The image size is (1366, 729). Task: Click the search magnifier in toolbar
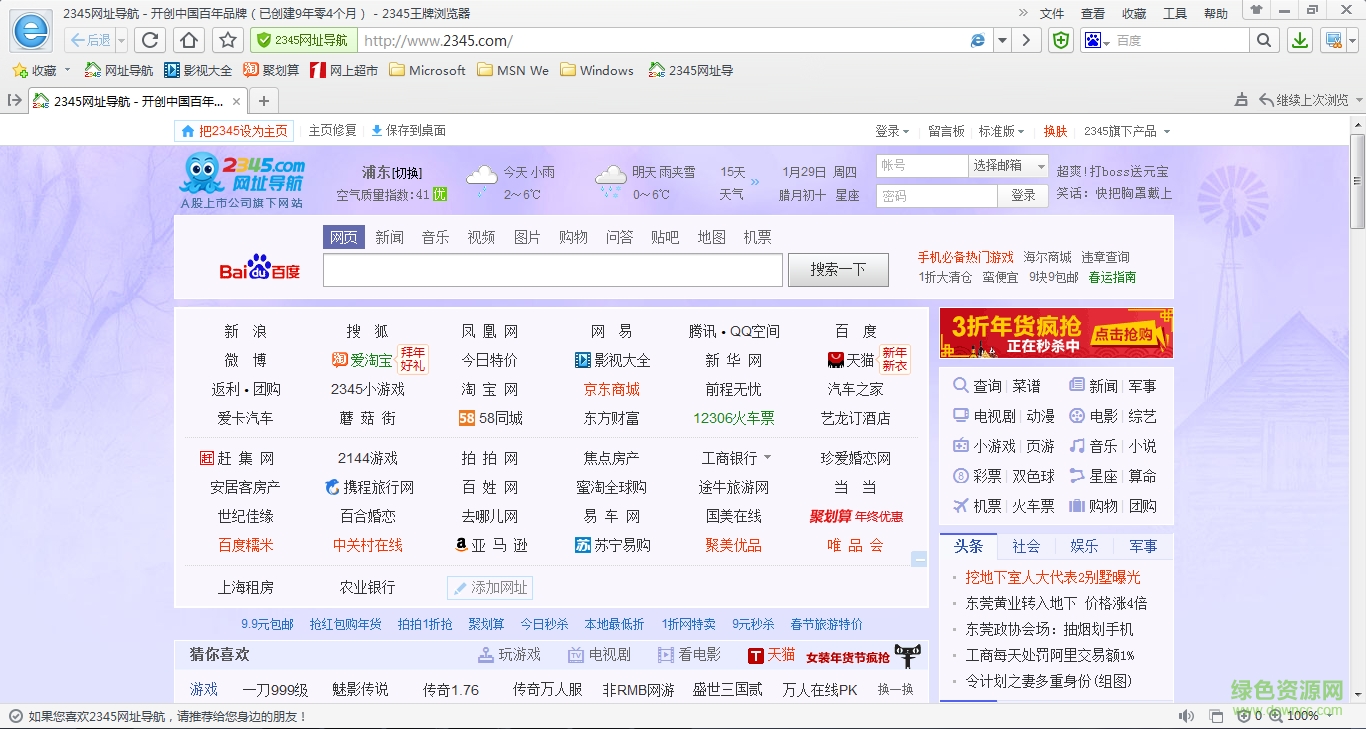coord(1264,40)
